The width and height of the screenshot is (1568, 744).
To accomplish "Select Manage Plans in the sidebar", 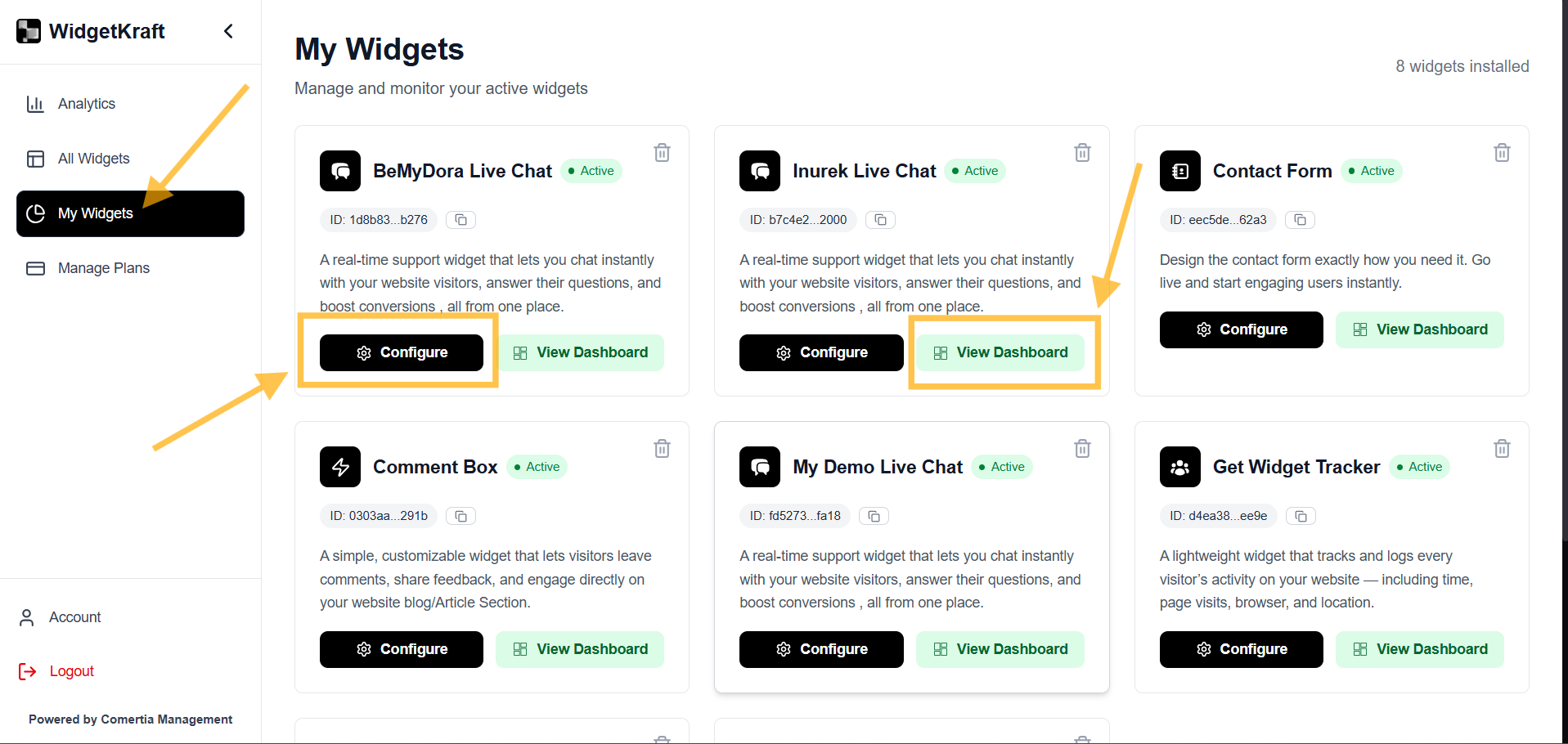I will click(x=103, y=268).
